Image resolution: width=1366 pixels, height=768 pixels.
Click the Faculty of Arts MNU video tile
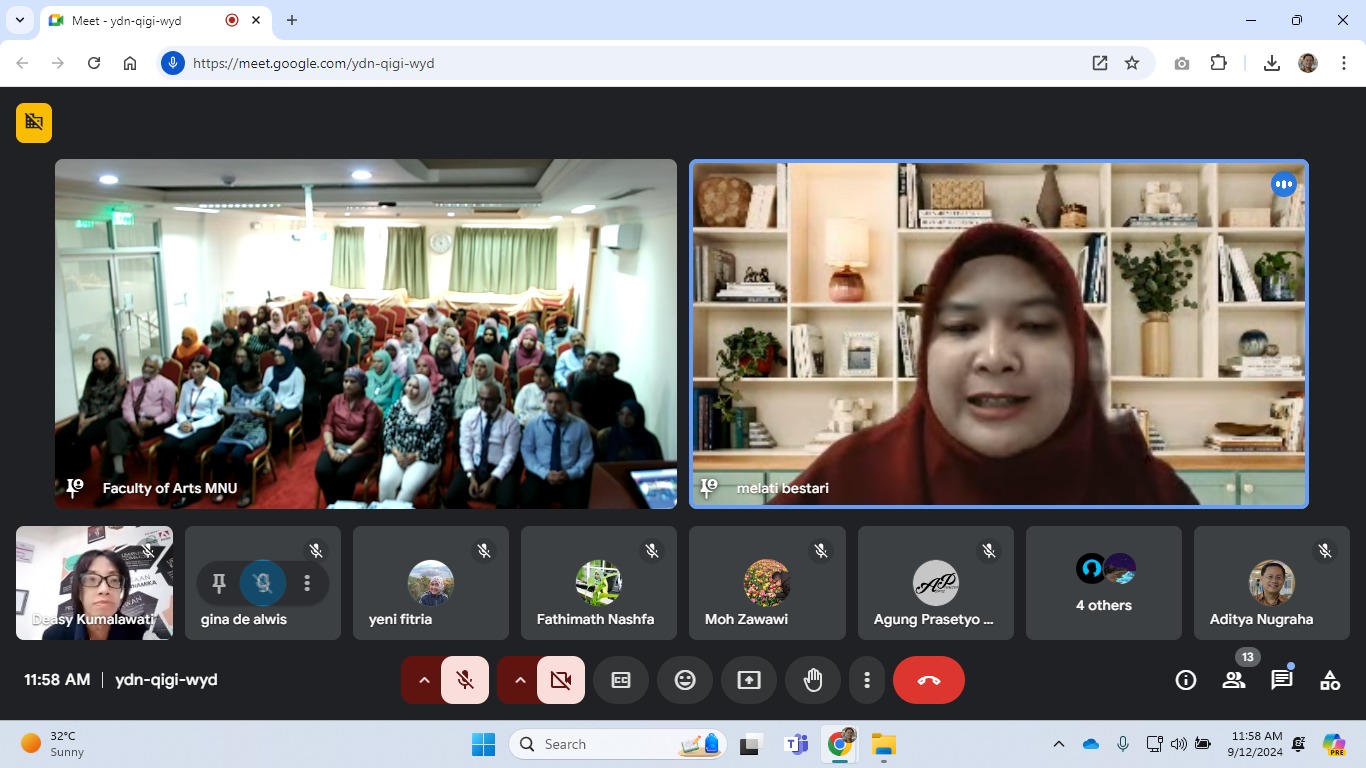[x=365, y=333]
